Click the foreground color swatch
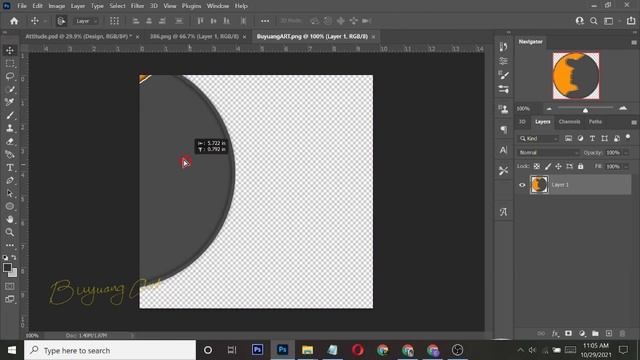The height and width of the screenshot is (360, 640). pyautogui.click(x=7, y=268)
